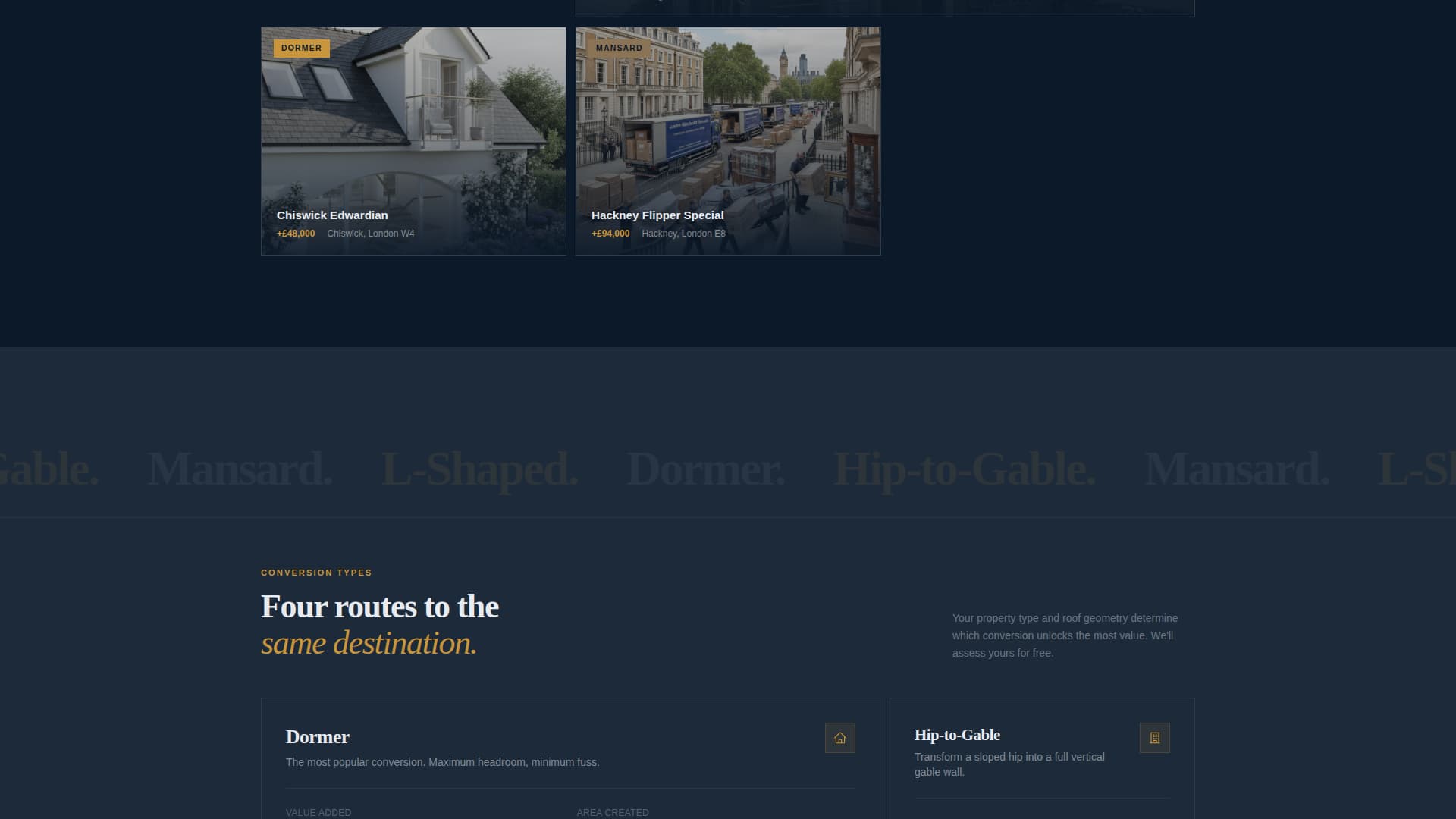1456x819 pixels.
Task: Open the Hip-to-Gable conversion type card
Action: pyautogui.click(x=1042, y=758)
